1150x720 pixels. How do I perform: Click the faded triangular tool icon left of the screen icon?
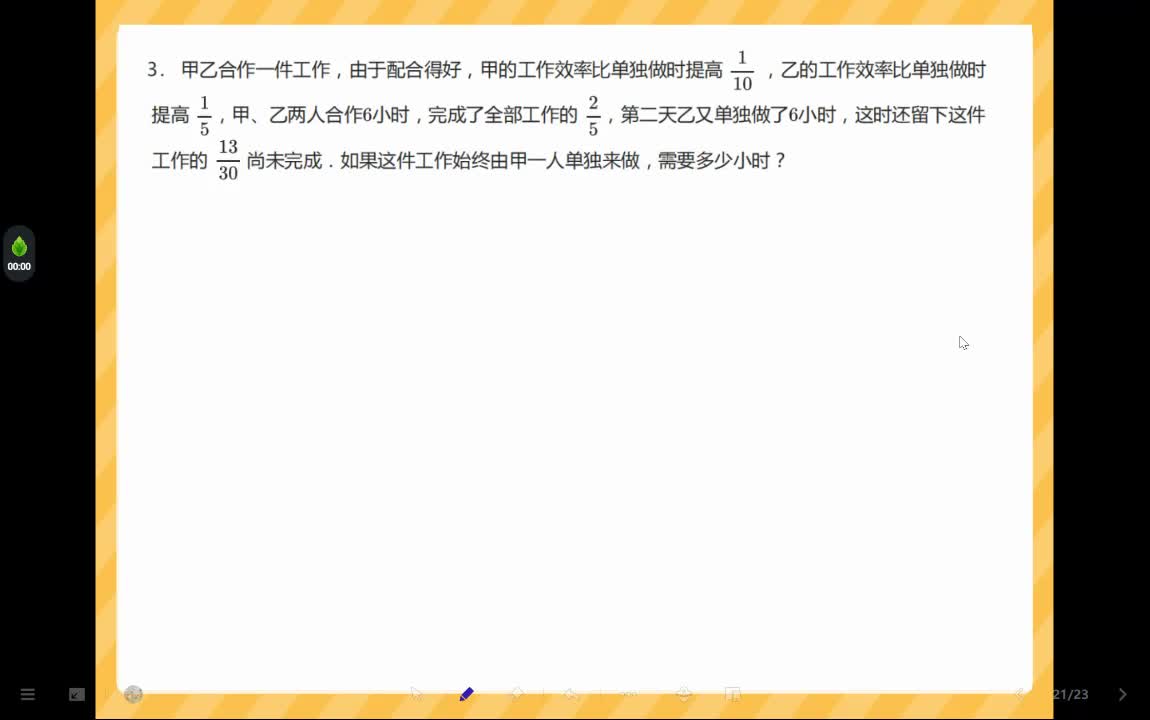(x=684, y=694)
